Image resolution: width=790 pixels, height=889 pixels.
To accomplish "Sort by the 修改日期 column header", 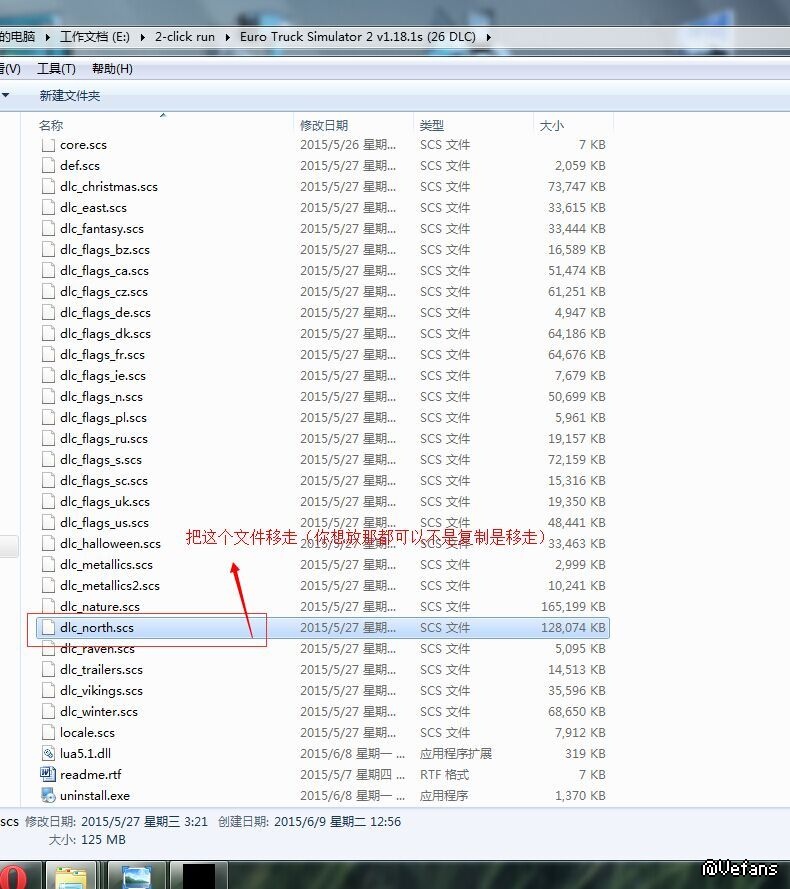I will (x=324, y=125).
